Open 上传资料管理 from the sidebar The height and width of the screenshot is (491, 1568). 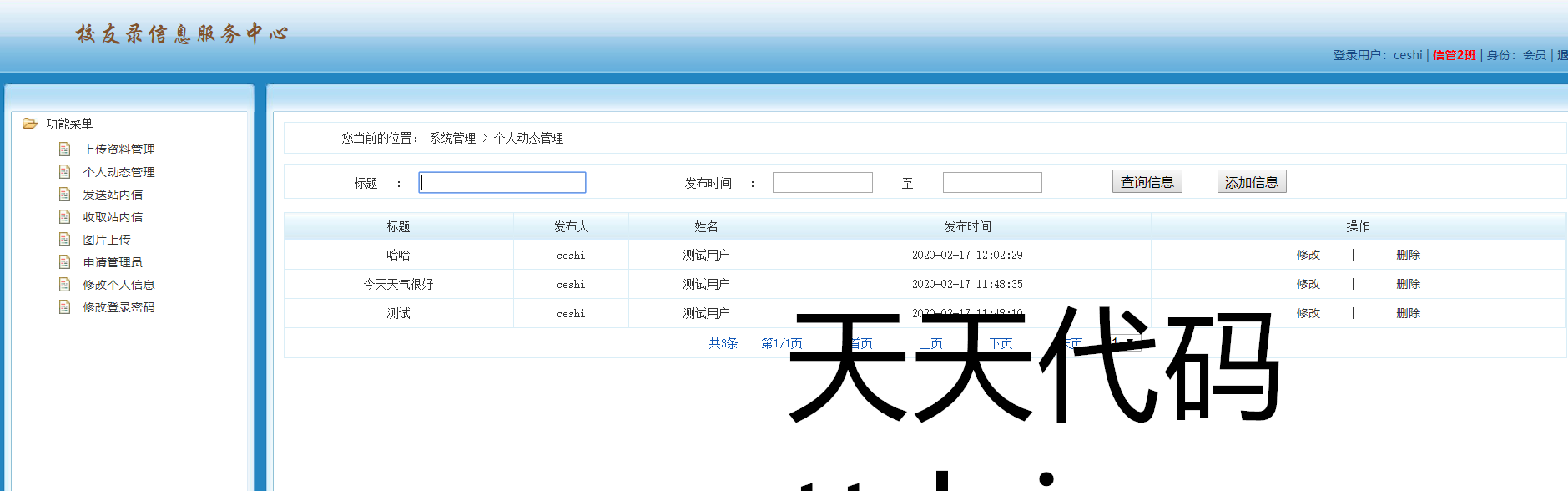118,149
